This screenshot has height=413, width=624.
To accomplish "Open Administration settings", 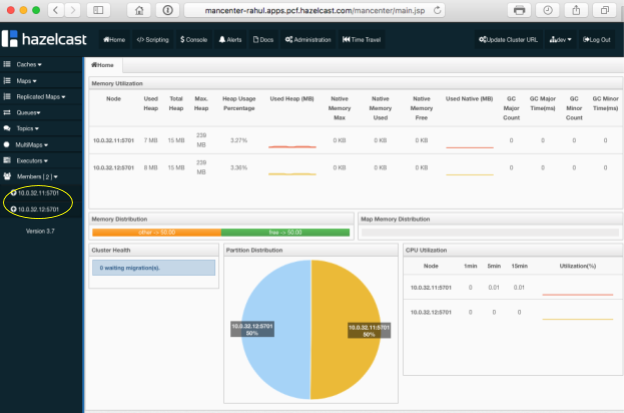I will (308, 40).
